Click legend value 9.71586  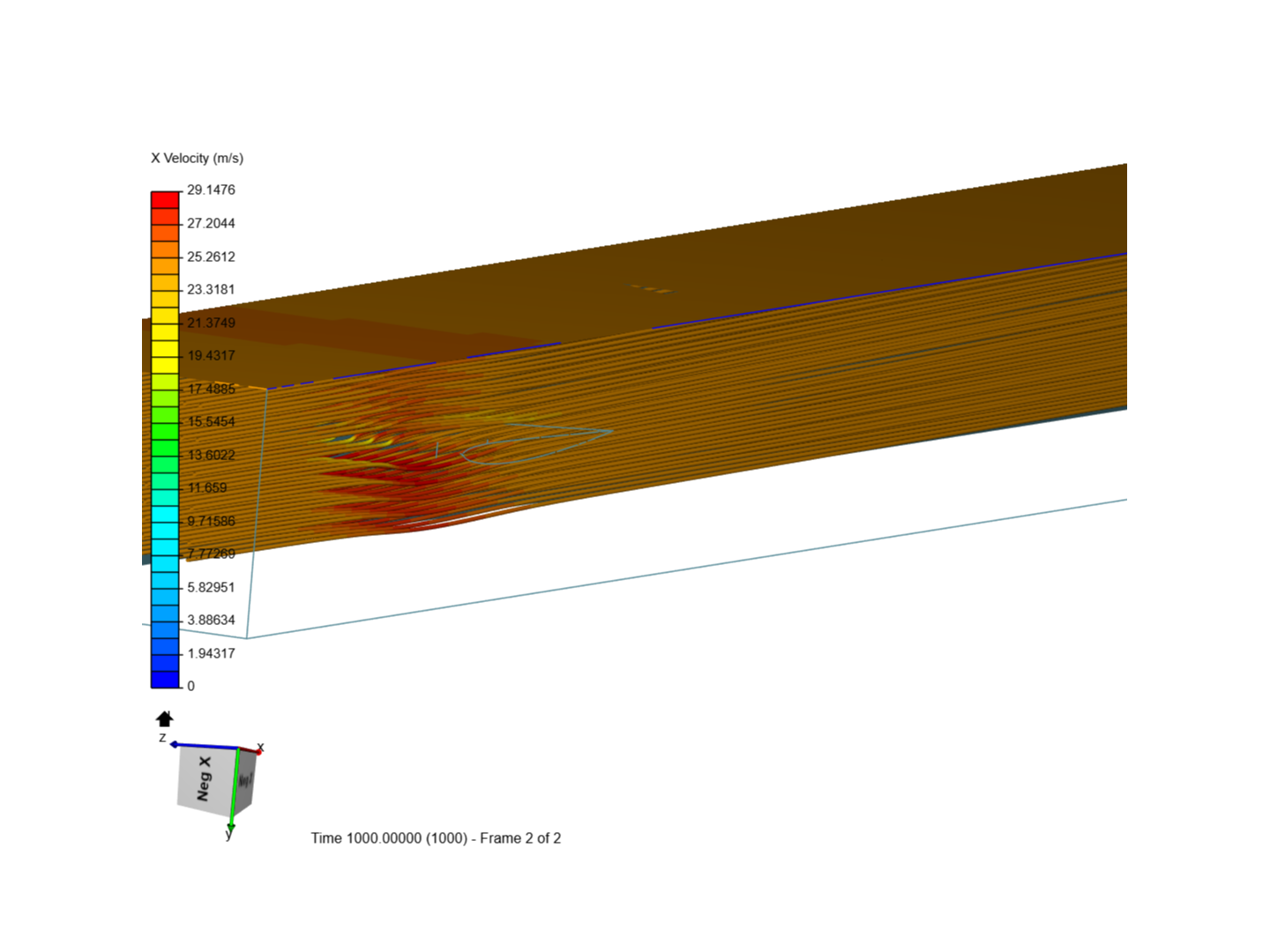click(x=211, y=521)
